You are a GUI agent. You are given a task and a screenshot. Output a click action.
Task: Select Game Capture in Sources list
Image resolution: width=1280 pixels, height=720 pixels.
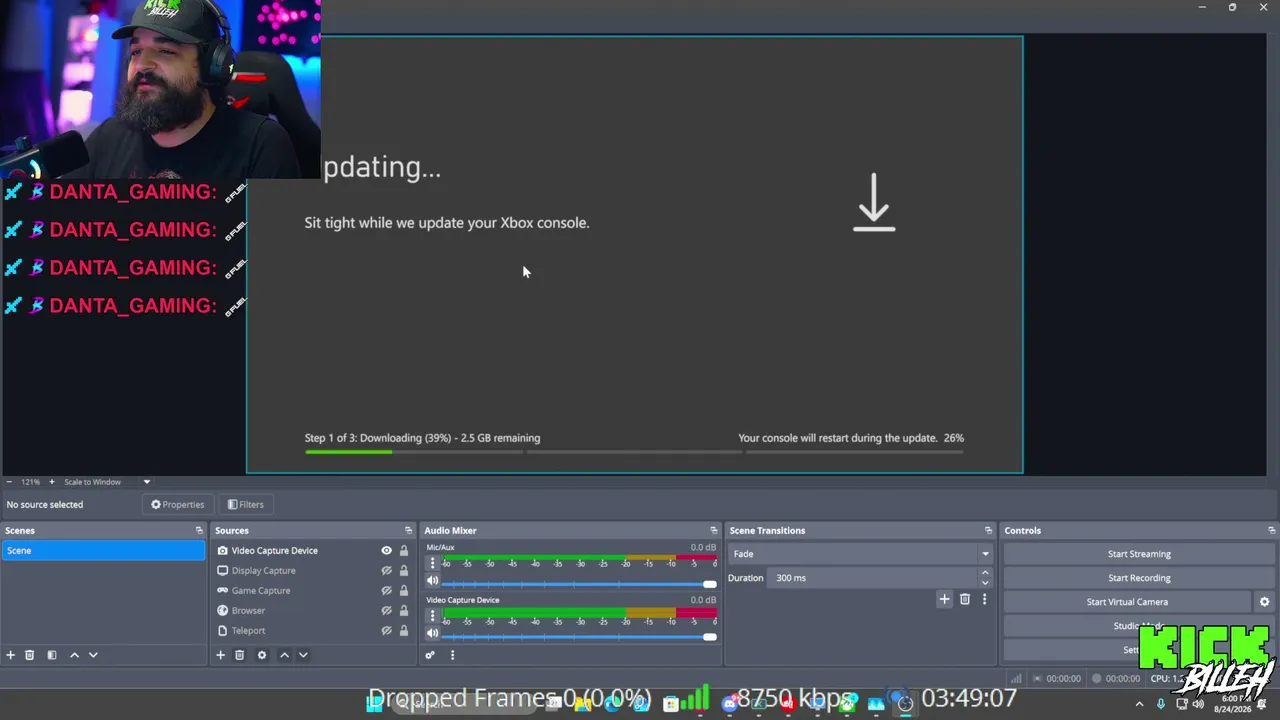tap(260, 591)
